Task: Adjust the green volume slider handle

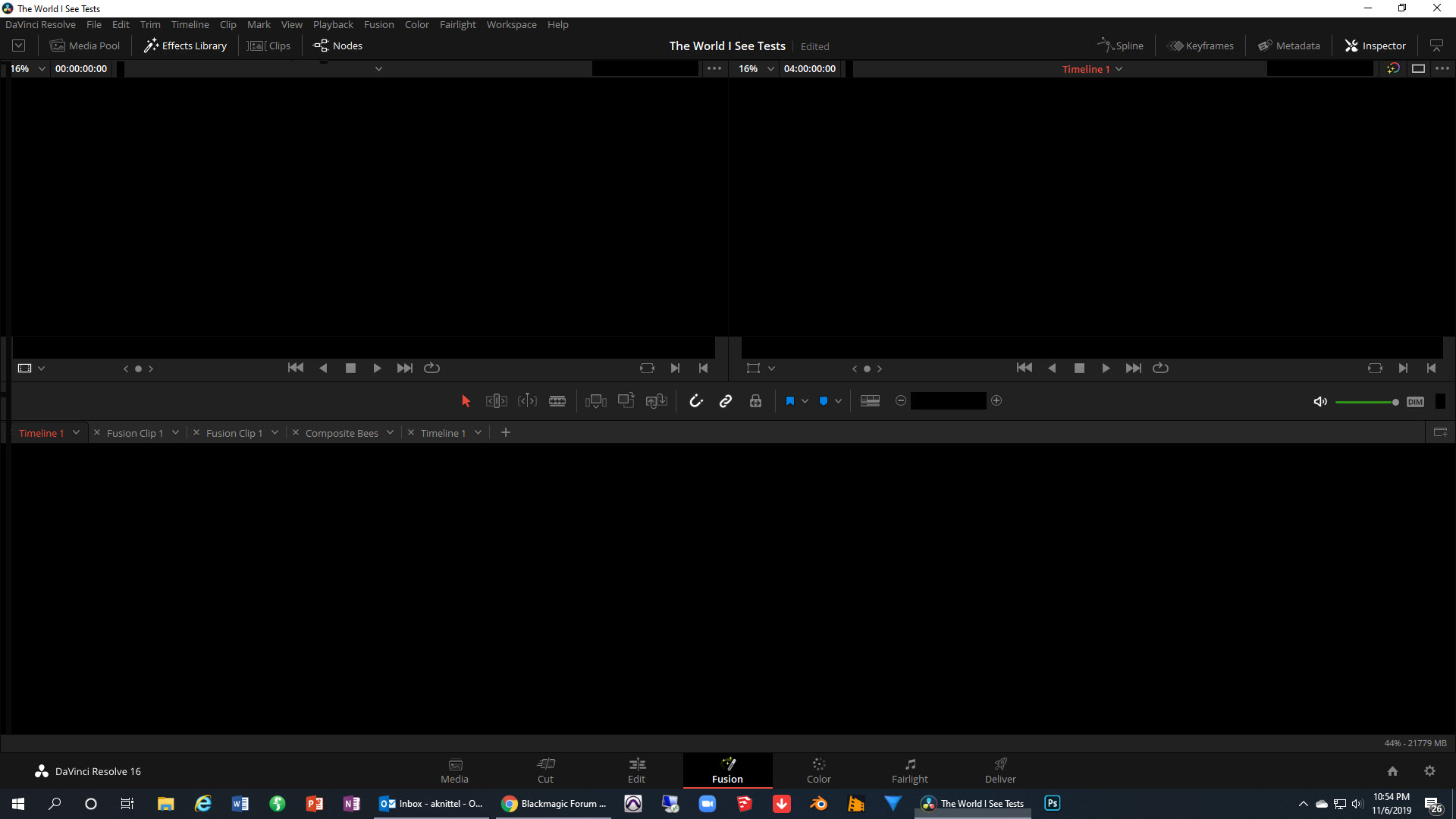Action: pos(1395,402)
